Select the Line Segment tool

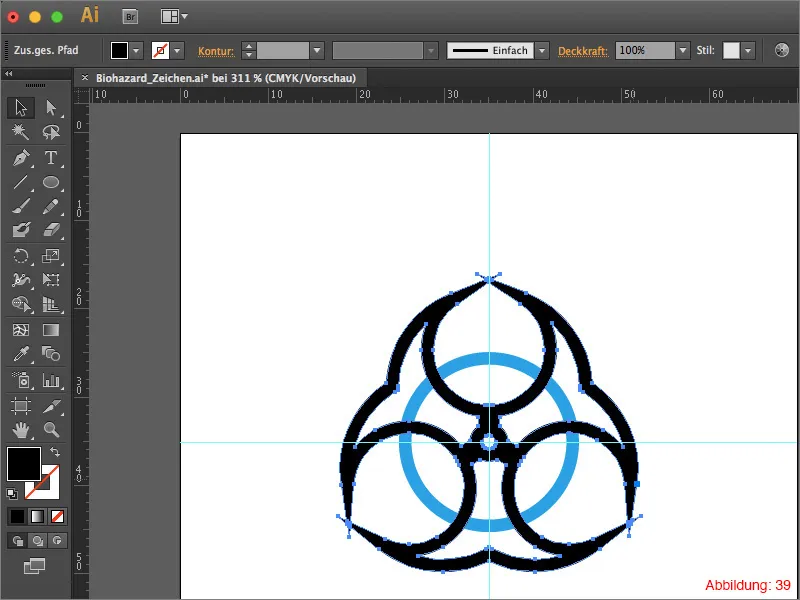point(20,182)
